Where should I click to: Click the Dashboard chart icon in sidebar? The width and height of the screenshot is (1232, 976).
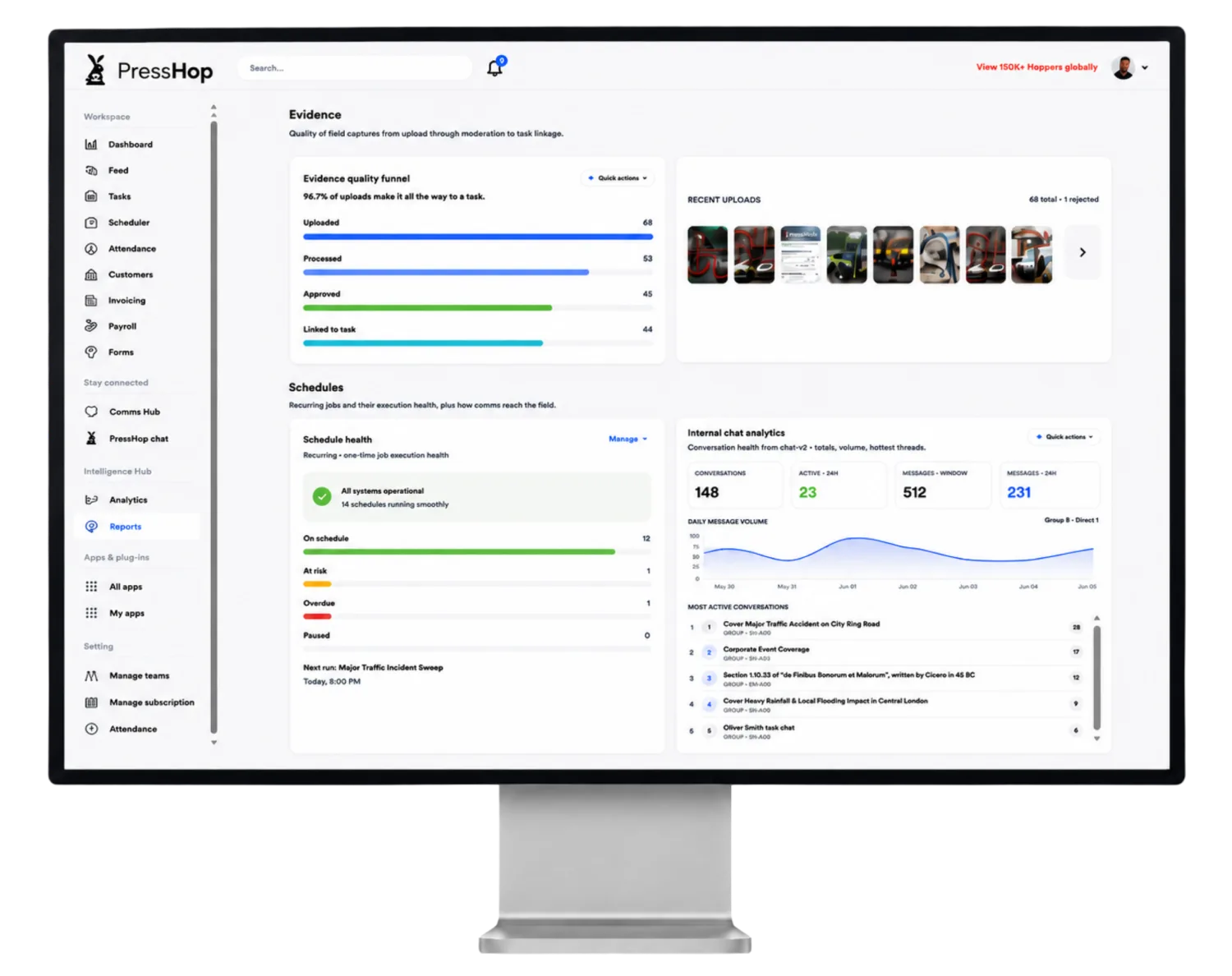91,145
